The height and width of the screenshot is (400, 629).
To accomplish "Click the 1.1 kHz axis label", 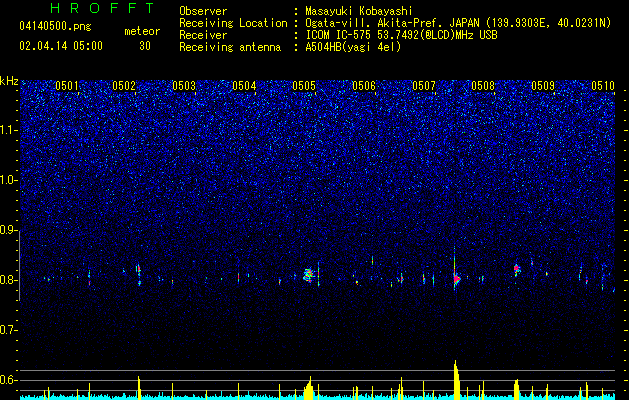I will (9, 130).
